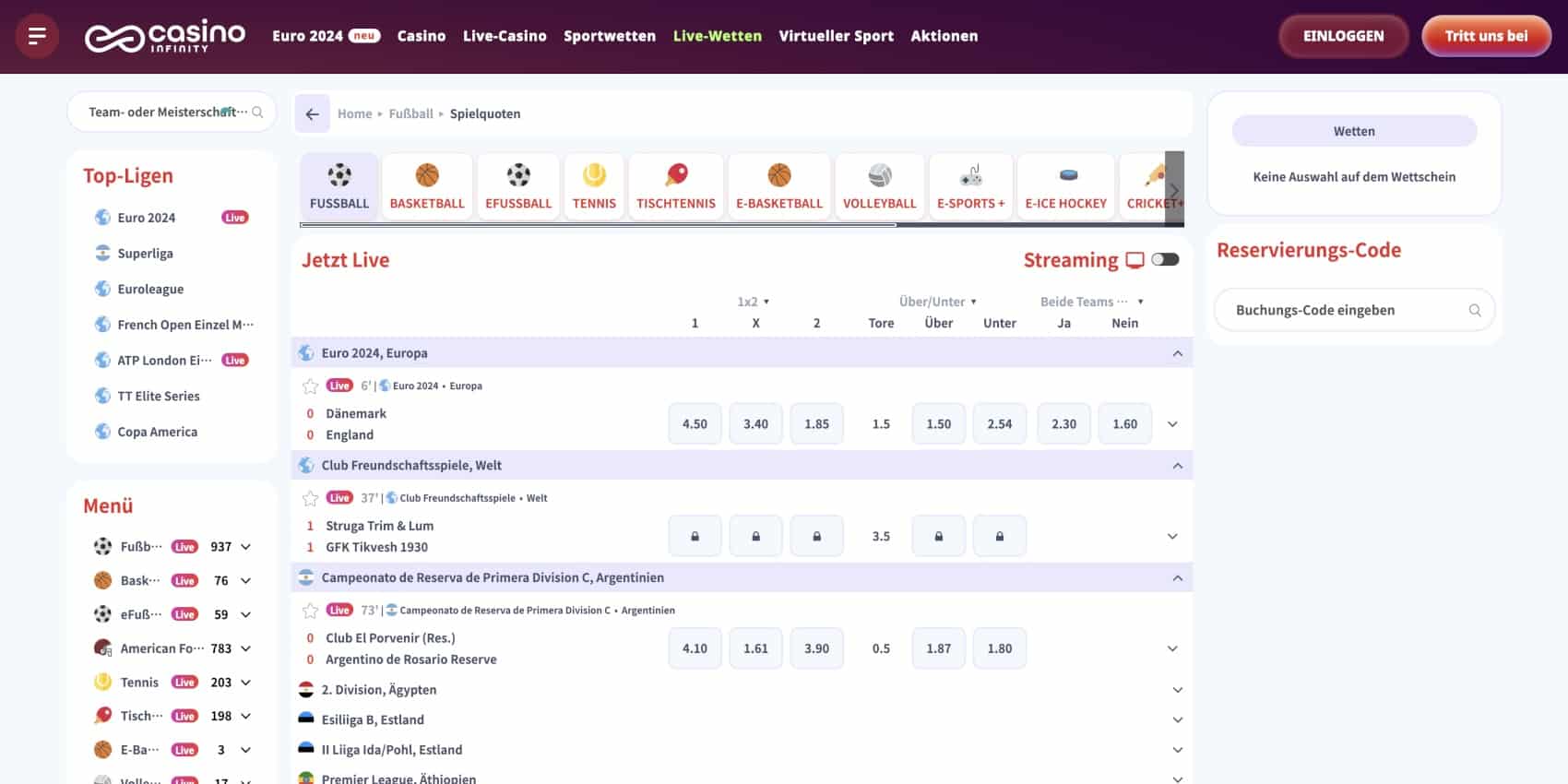
Task: Select the Volleyball sport icon
Action: [880, 187]
